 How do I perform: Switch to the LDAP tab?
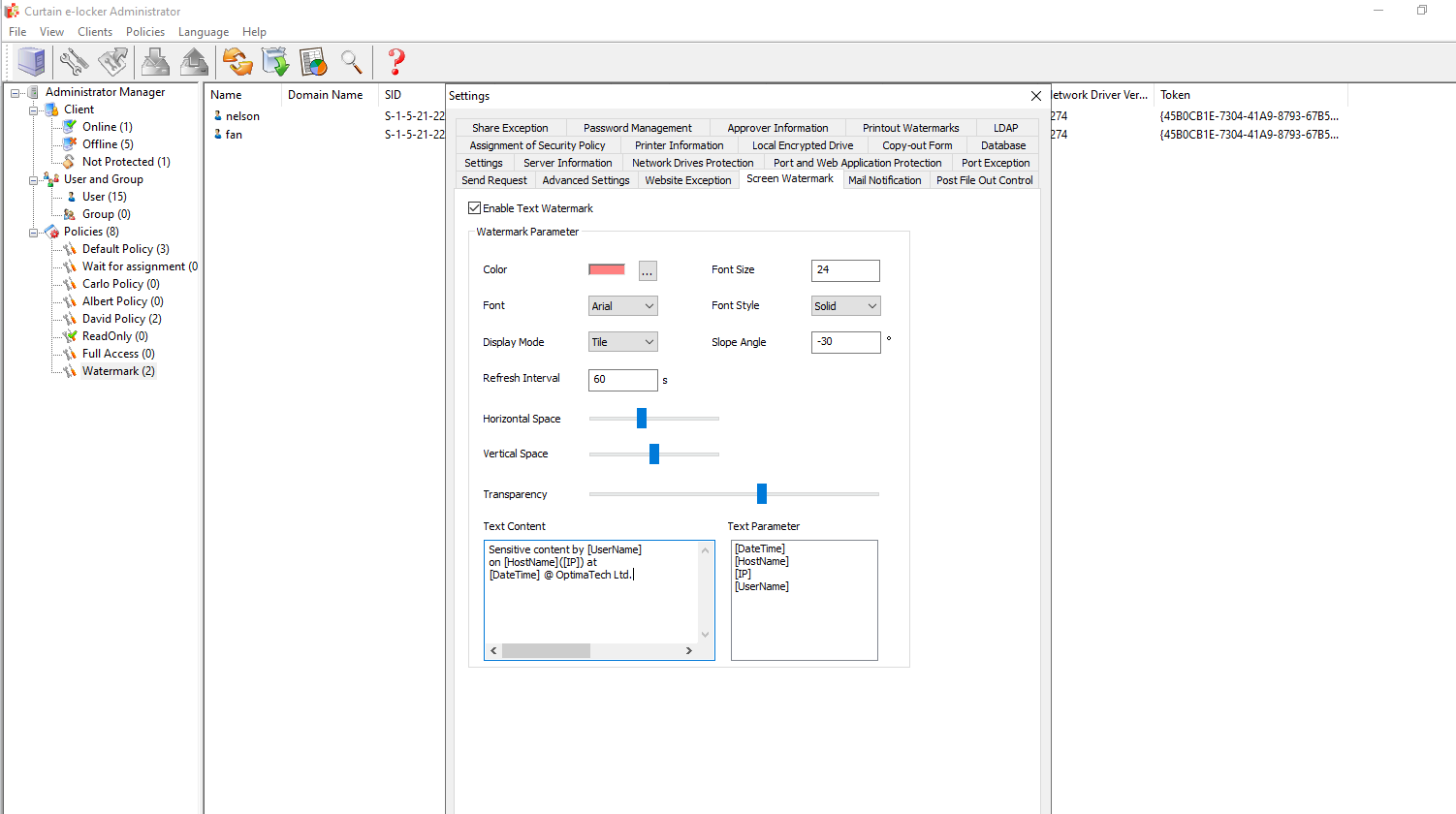click(1006, 128)
